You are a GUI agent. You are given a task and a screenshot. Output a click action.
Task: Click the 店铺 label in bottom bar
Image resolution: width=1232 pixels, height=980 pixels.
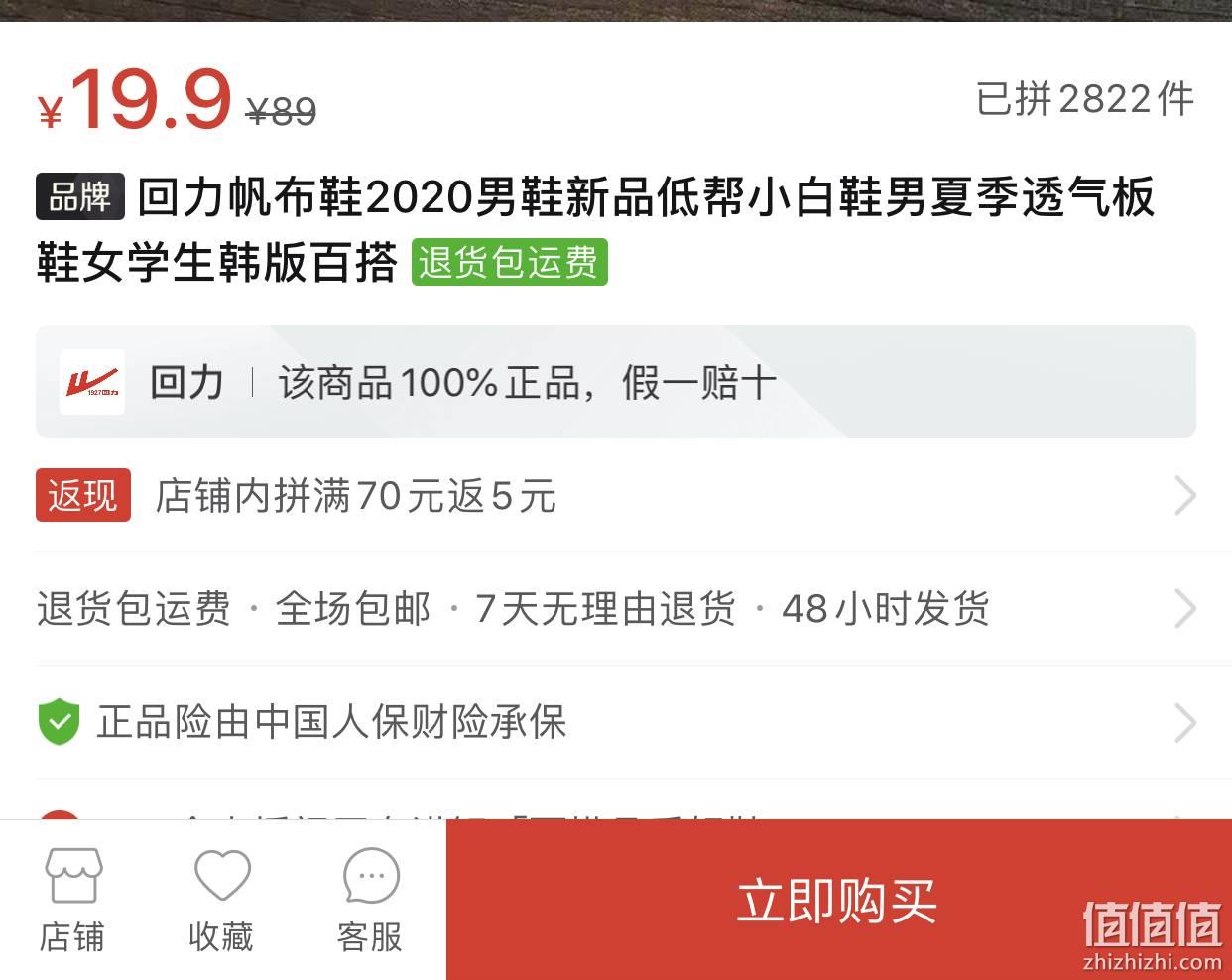click(72, 936)
